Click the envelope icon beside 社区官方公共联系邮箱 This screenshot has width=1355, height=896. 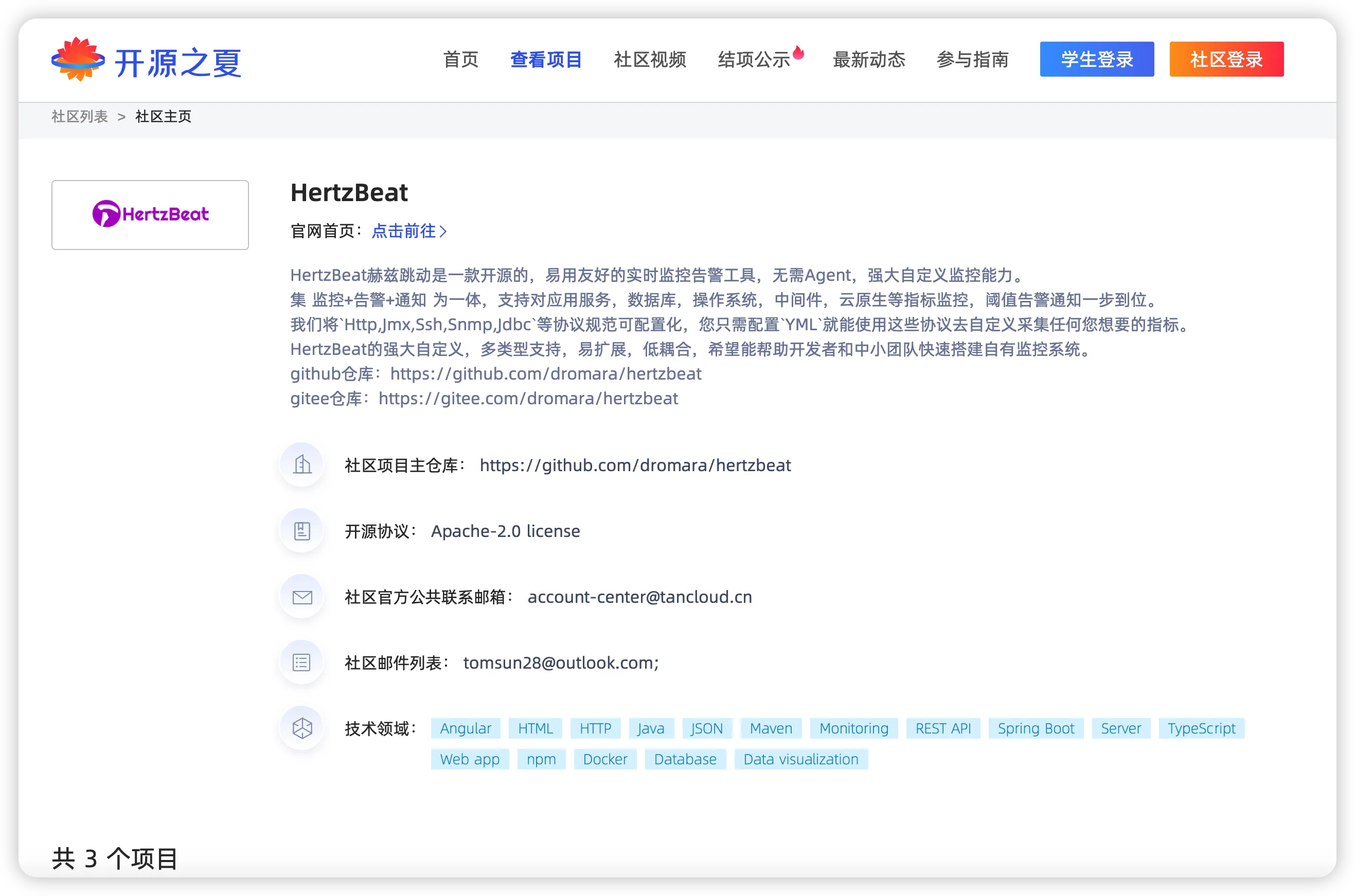(302, 597)
